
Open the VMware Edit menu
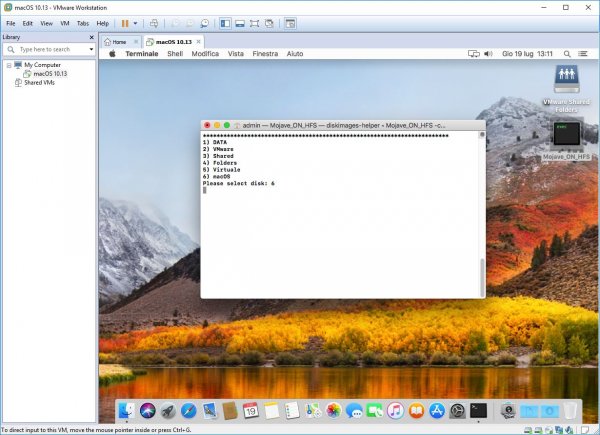coord(28,23)
